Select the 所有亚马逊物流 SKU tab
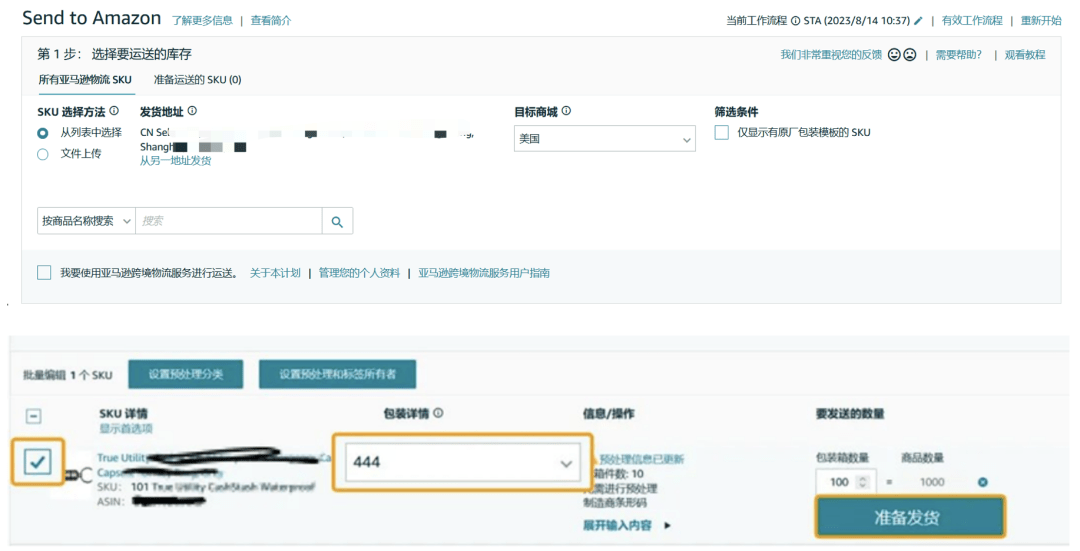Viewport: 1080px width, 551px height. tap(85, 80)
